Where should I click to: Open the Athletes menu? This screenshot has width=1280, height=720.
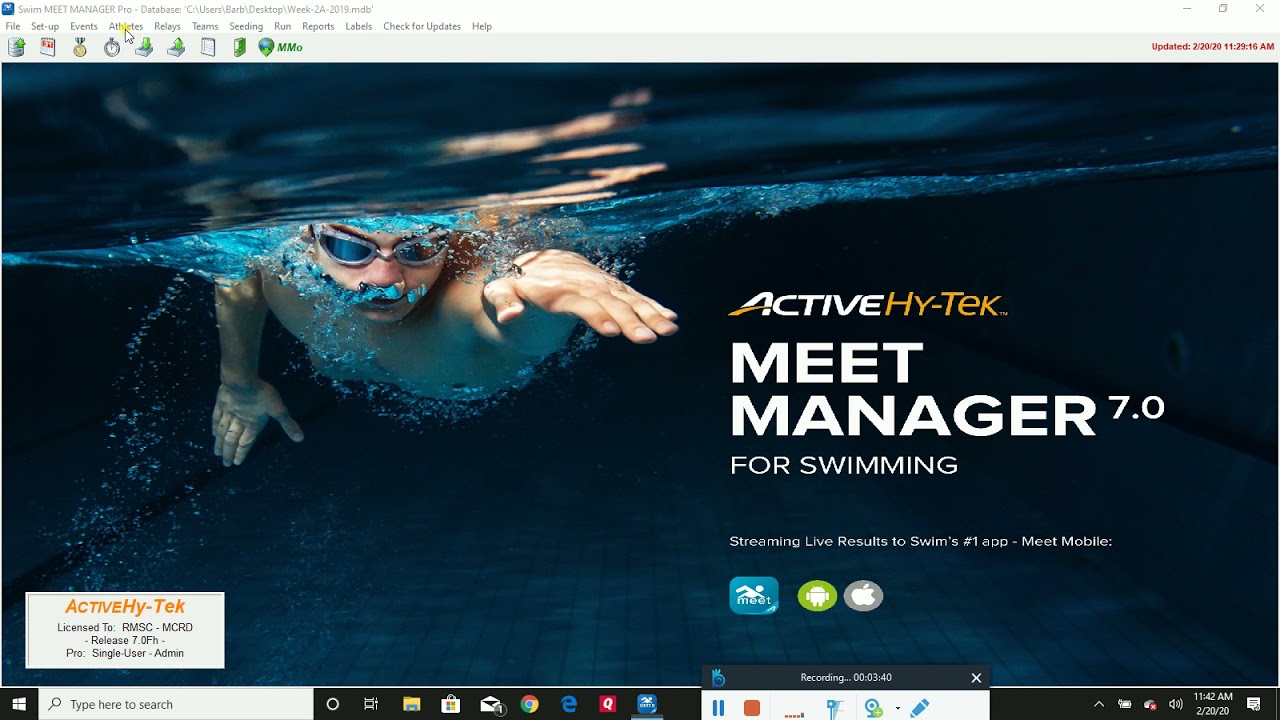[x=126, y=26]
